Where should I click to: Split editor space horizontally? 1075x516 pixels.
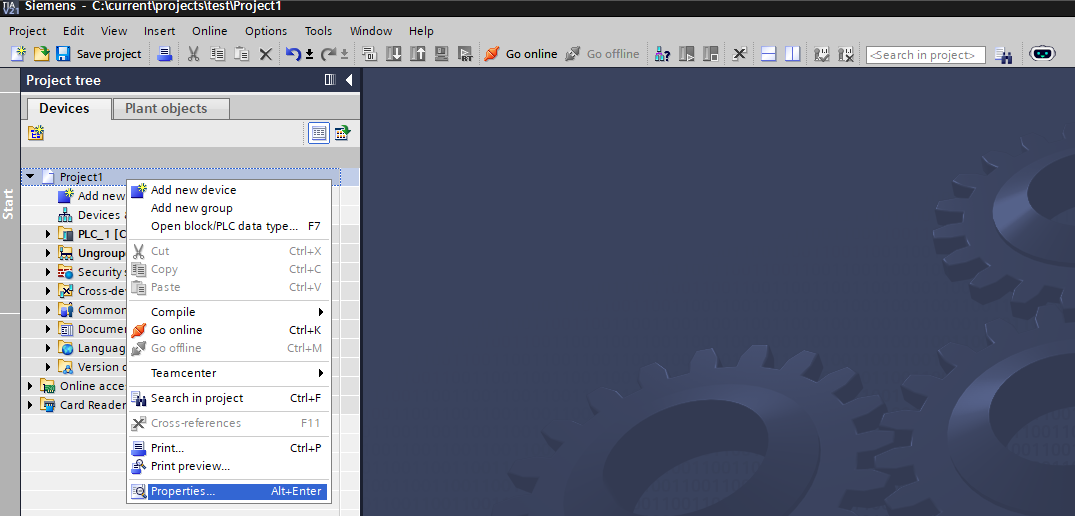tap(769, 53)
